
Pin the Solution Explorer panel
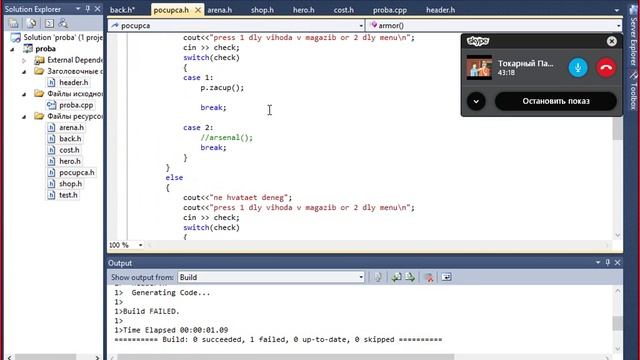[88, 9]
